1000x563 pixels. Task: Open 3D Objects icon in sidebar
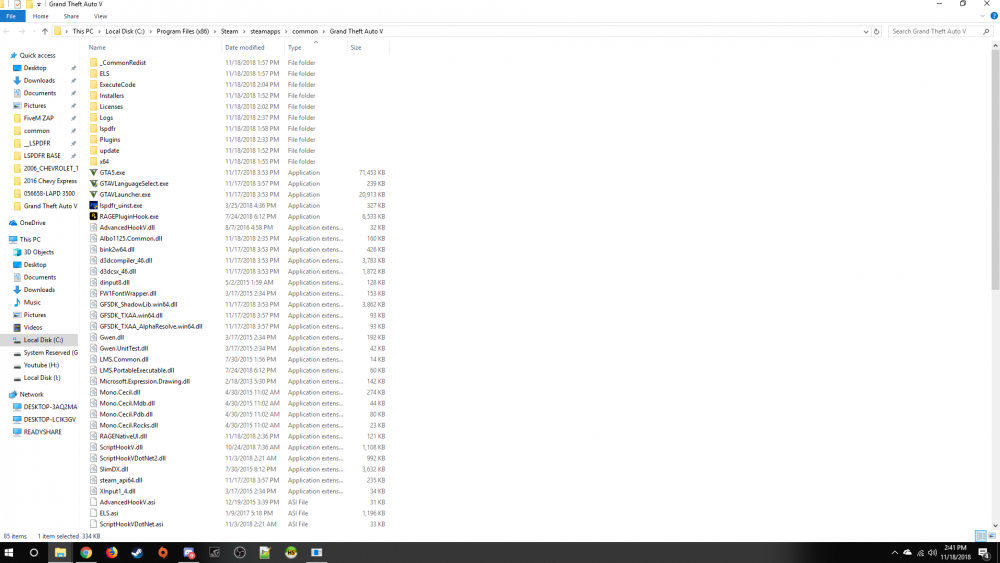point(17,252)
